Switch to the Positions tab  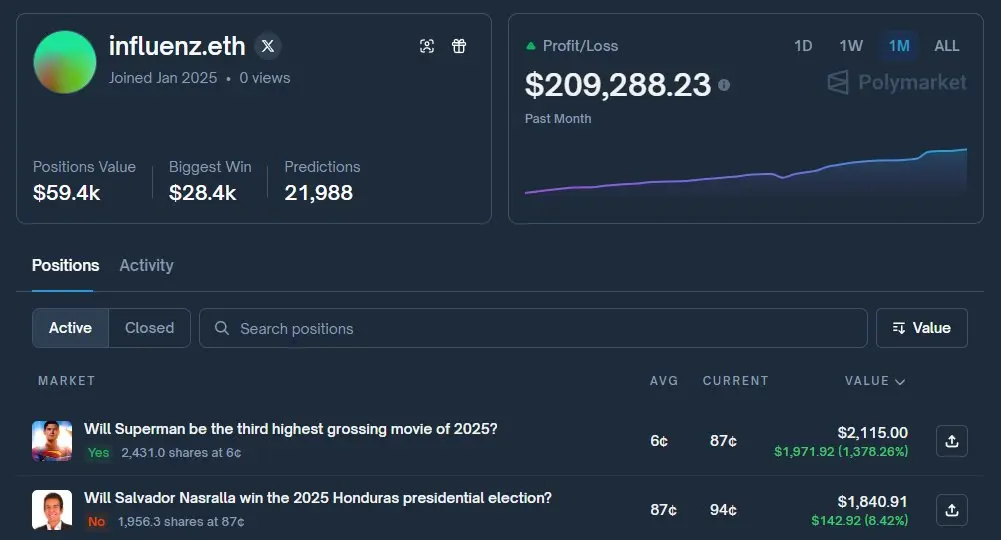(x=66, y=266)
